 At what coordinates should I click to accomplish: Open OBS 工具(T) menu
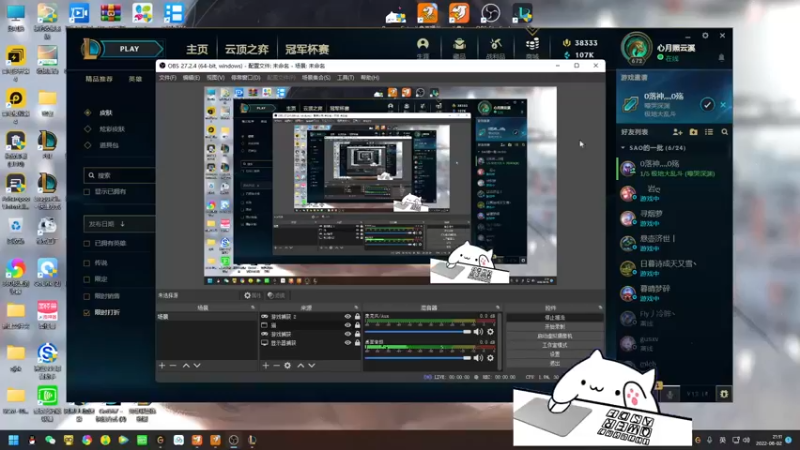pos(345,78)
